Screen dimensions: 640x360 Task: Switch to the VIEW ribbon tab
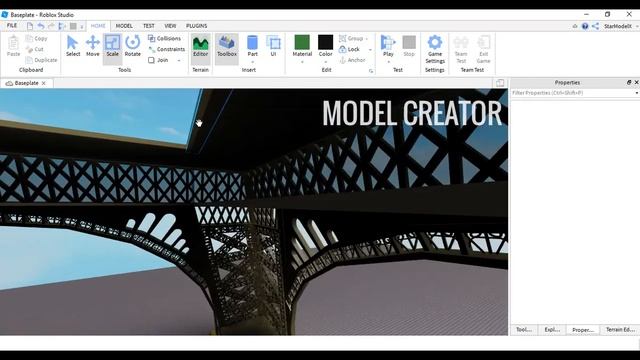170,26
